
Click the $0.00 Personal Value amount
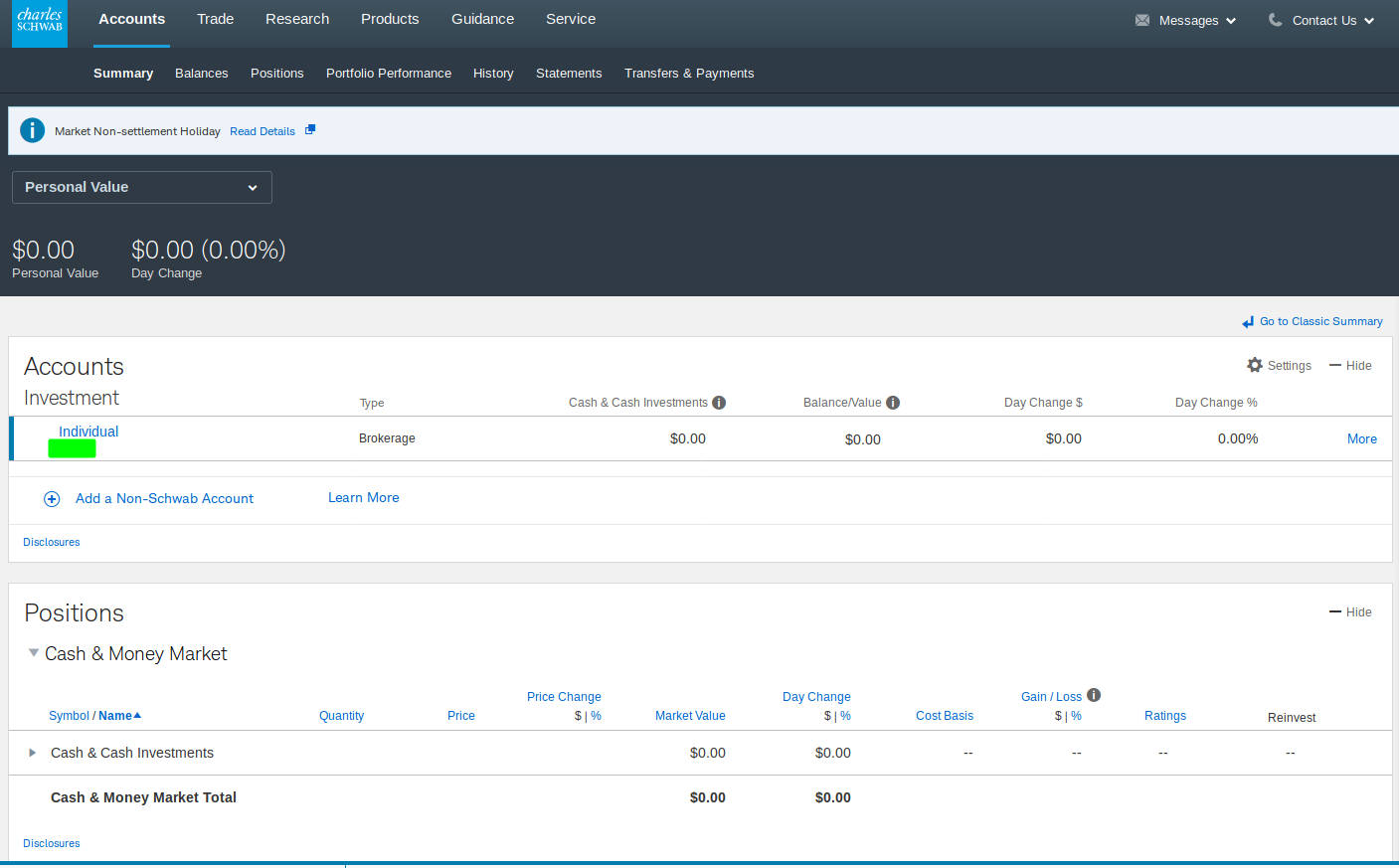(43, 250)
